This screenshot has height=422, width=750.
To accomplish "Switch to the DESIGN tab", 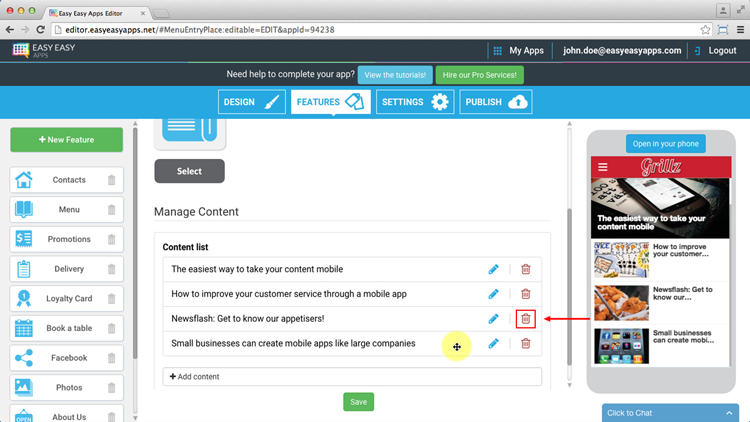I will pos(253,102).
